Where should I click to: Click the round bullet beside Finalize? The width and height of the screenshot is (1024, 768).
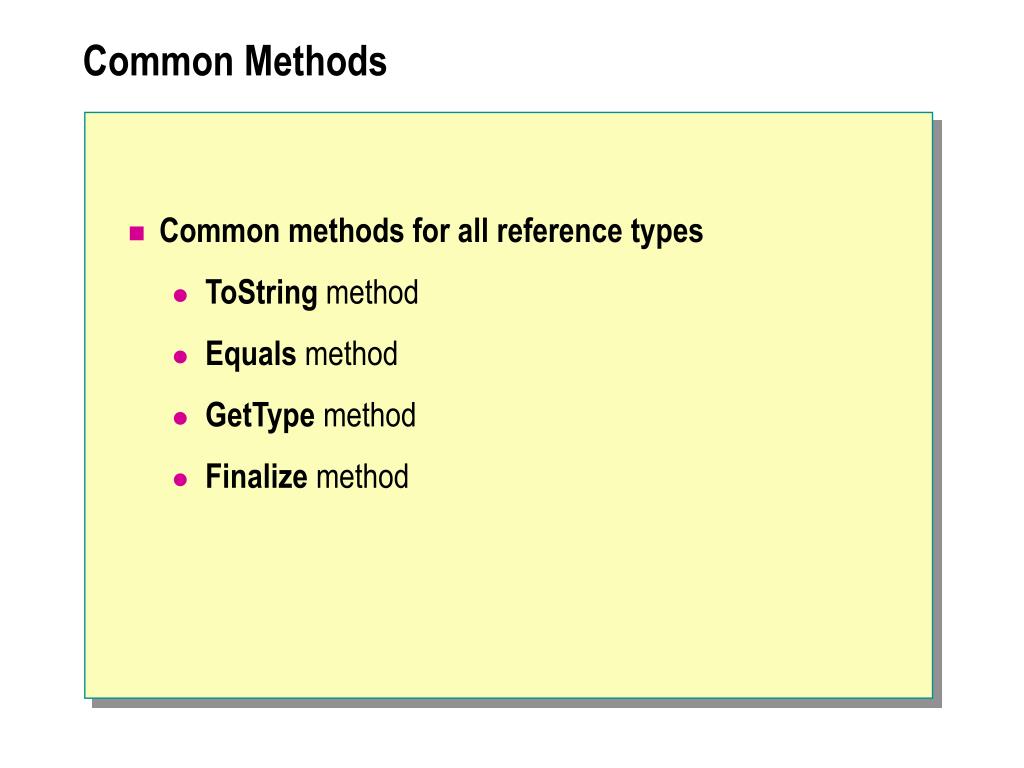click(181, 480)
